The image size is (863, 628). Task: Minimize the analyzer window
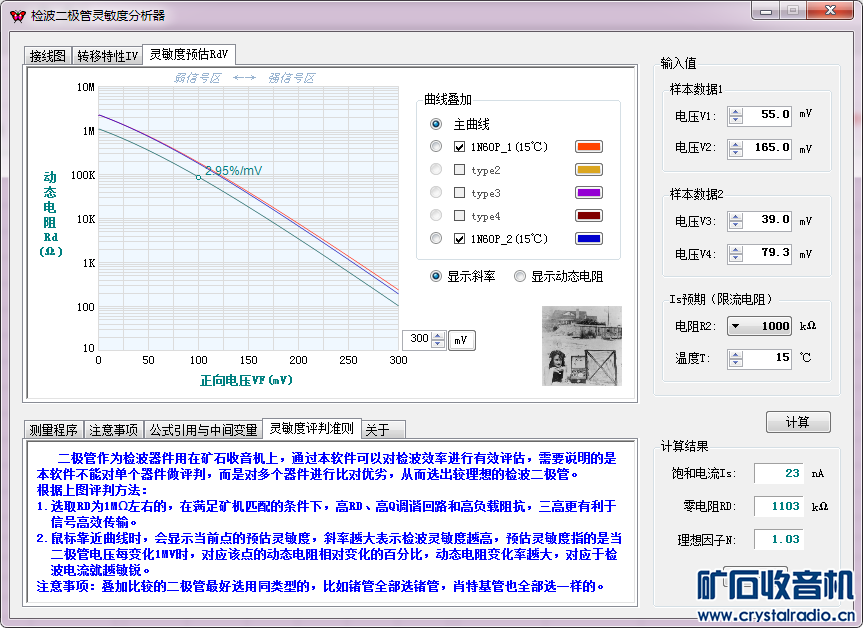coord(766,10)
